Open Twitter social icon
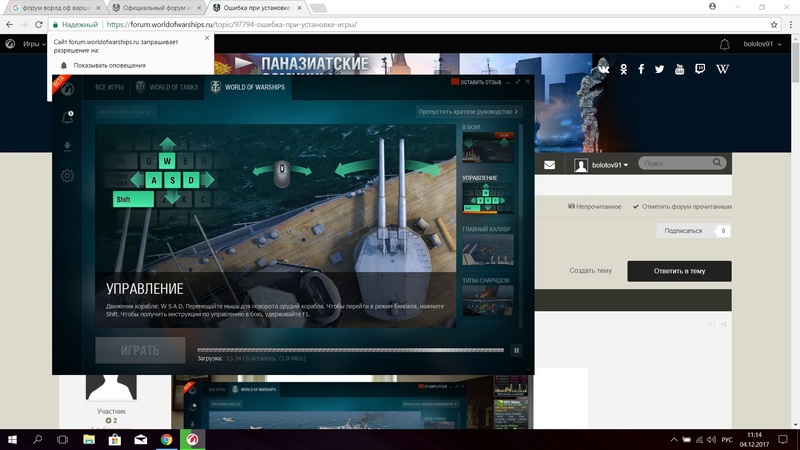 (x=660, y=69)
